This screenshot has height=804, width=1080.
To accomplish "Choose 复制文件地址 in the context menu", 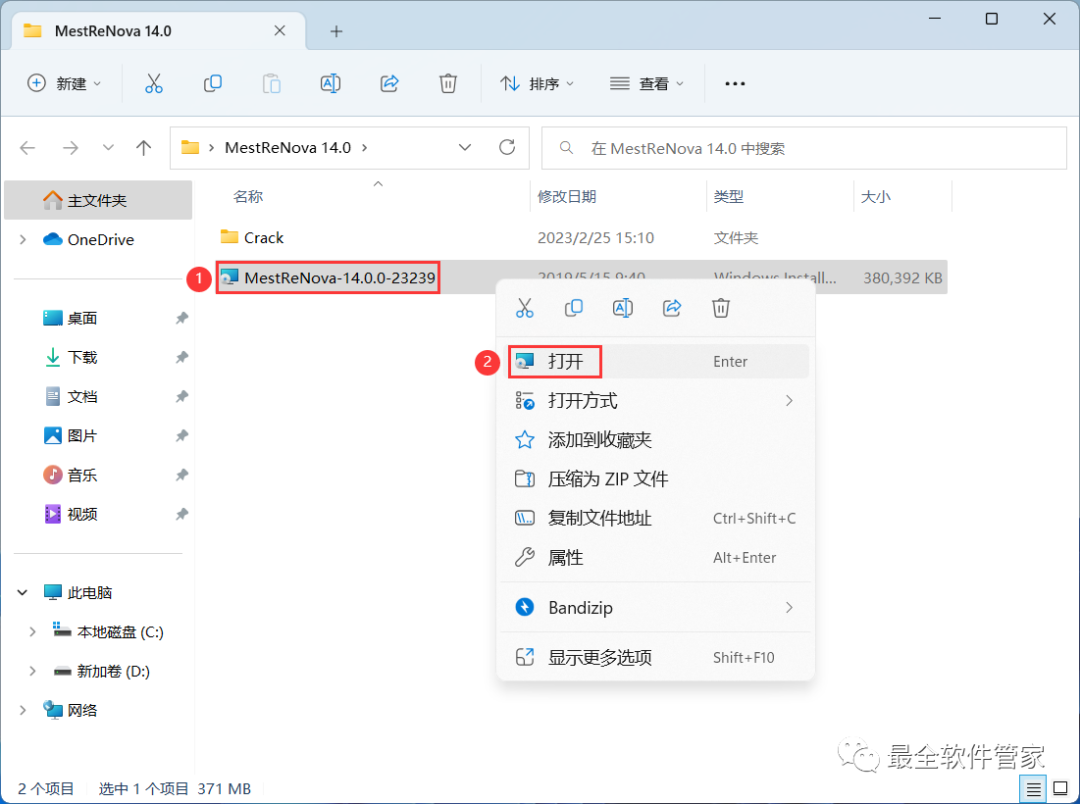I will [x=655, y=518].
